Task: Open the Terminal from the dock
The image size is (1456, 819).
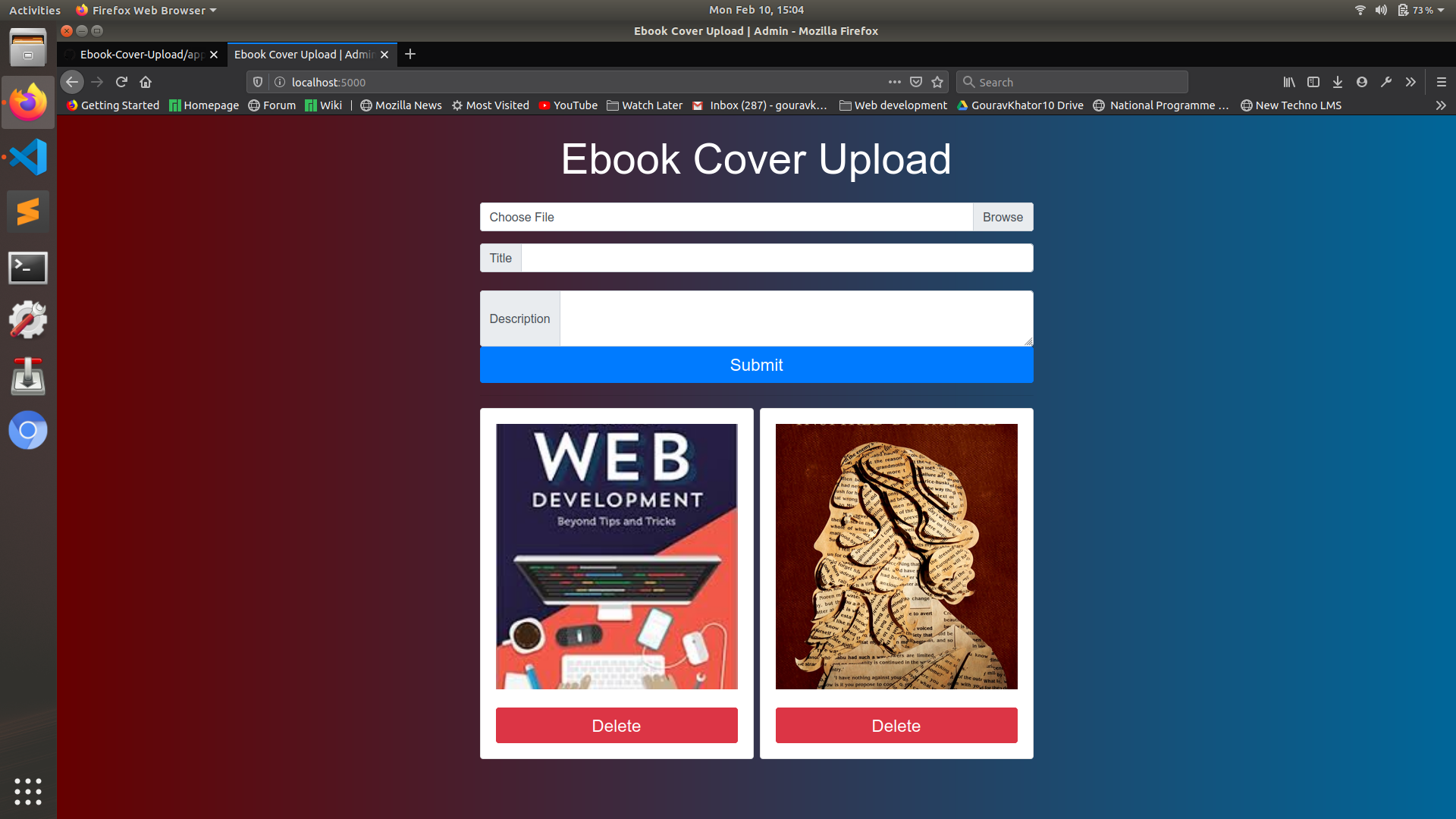Action: point(27,268)
